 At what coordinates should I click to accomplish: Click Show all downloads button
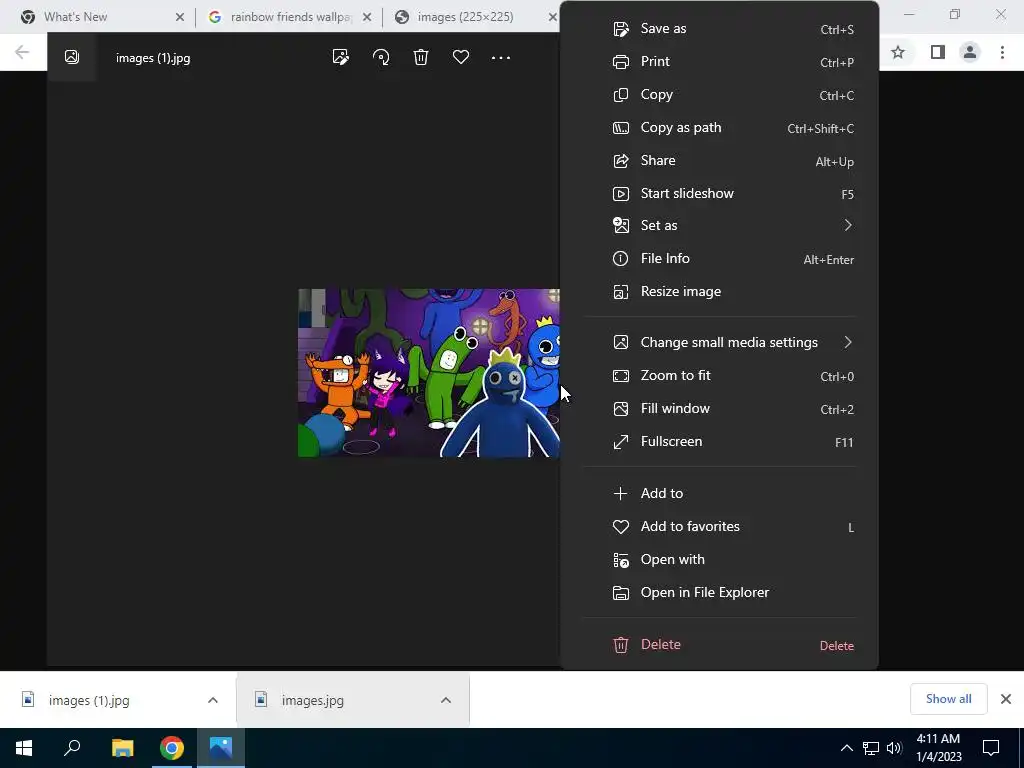pos(948,699)
